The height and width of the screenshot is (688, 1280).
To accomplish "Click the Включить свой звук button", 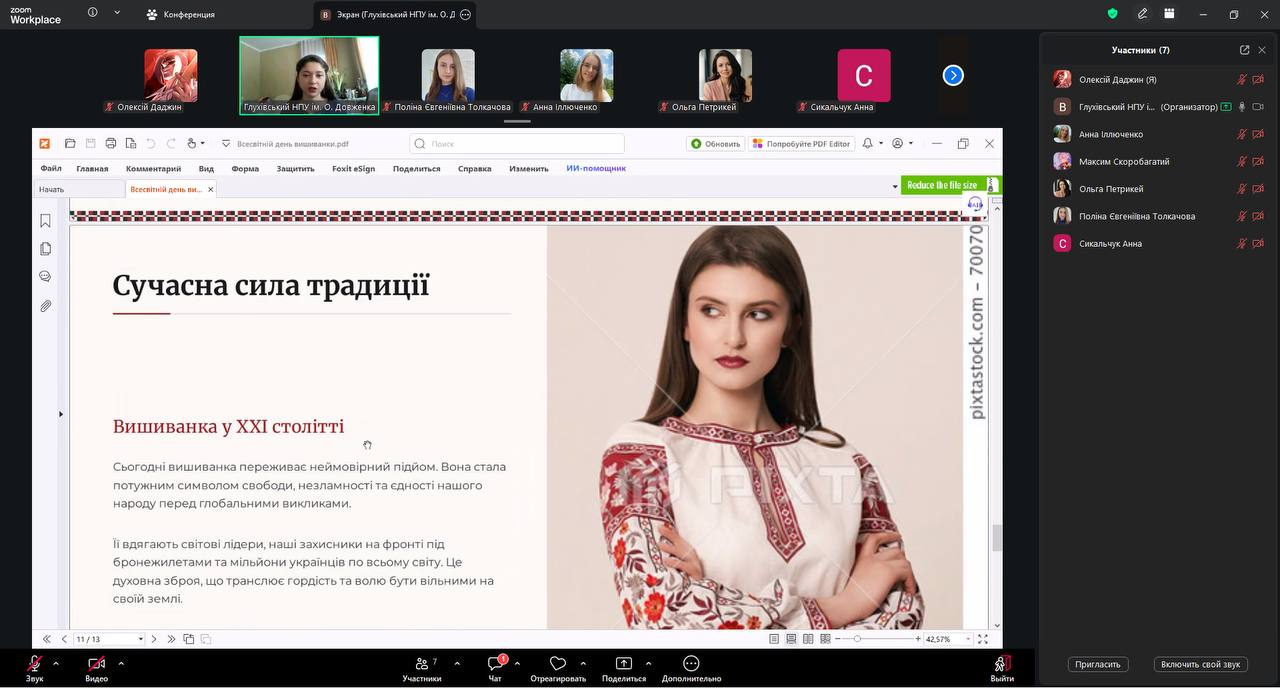I will 1200,664.
